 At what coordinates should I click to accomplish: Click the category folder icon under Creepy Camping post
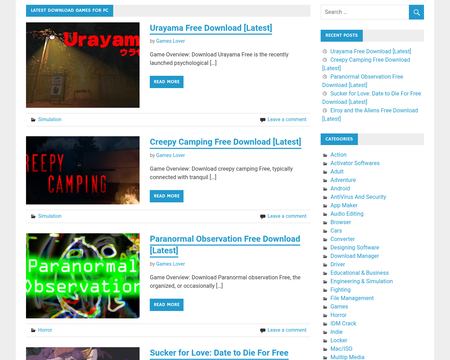33,216
